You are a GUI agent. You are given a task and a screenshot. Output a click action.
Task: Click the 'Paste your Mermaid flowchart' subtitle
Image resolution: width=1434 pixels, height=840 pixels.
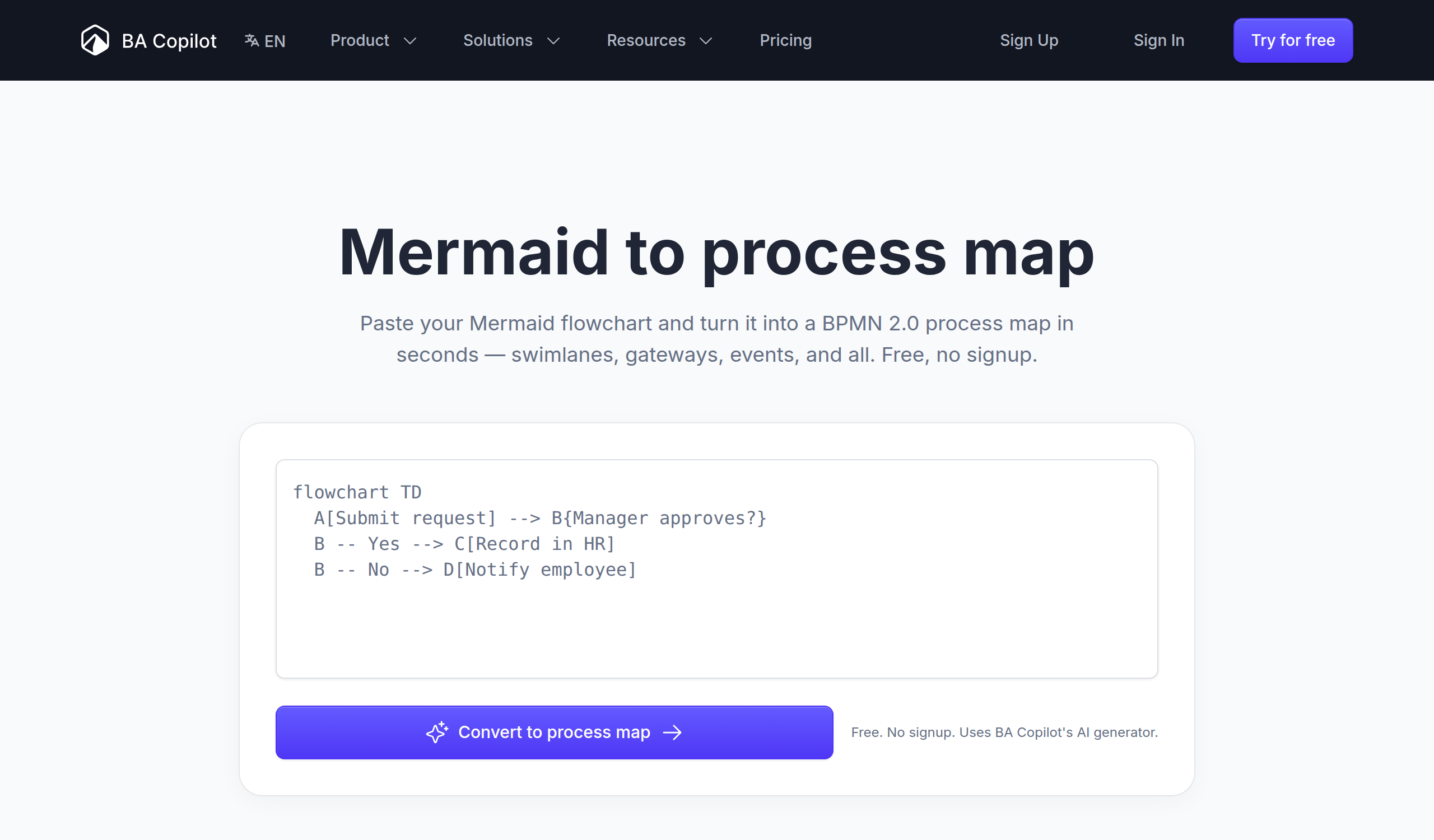pyautogui.click(x=717, y=339)
